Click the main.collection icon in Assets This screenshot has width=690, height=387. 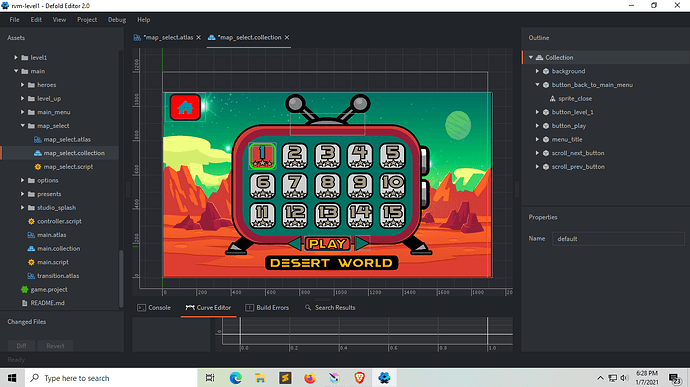tap(31, 249)
